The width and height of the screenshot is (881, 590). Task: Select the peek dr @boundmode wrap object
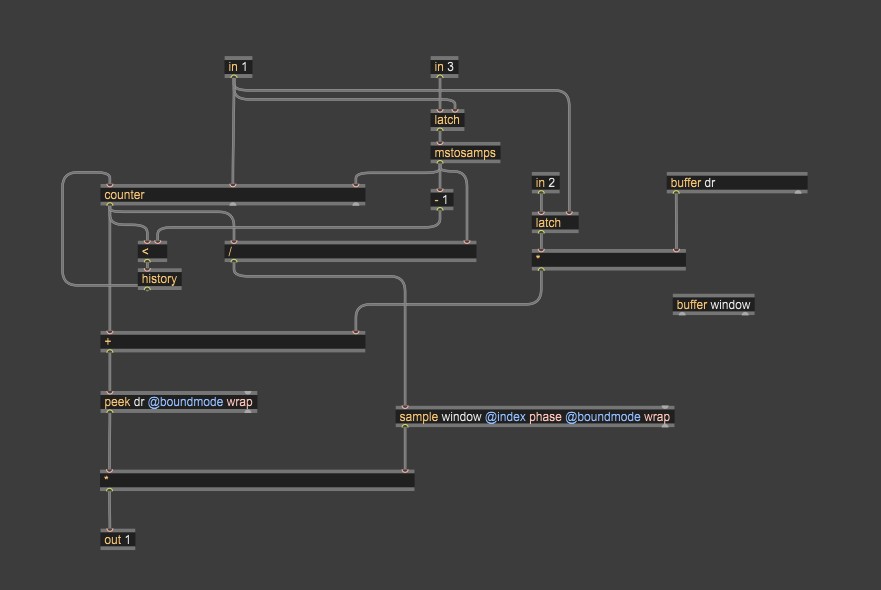pos(179,402)
